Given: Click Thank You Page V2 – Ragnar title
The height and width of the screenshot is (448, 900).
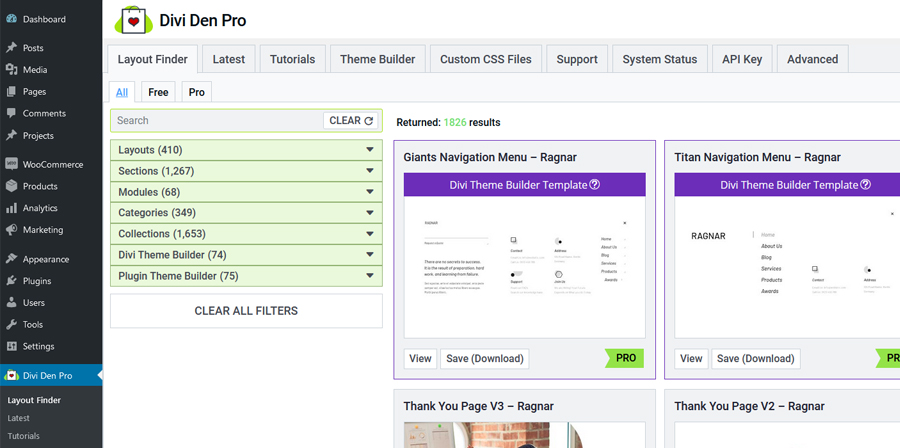Looking at the screenshot, I should (x=750, y=406).
